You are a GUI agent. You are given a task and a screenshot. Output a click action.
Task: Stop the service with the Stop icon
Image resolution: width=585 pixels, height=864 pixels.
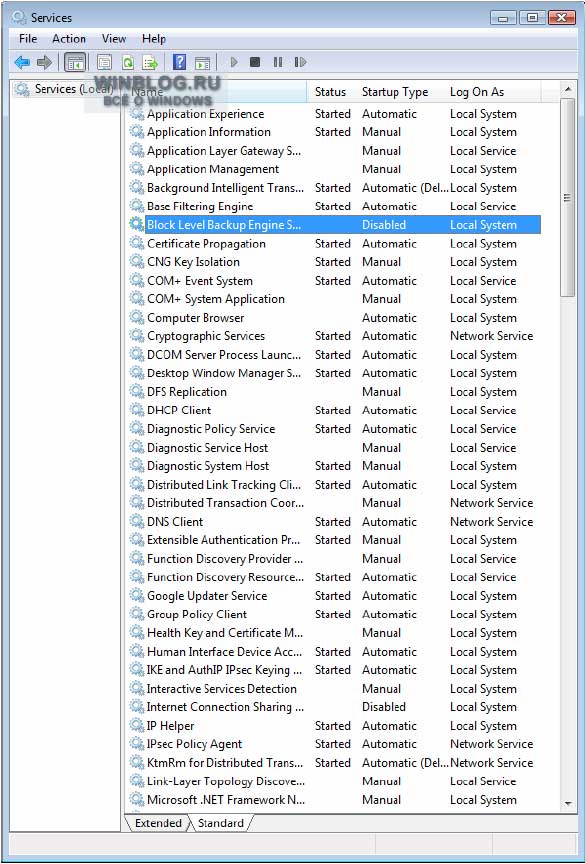[x=254, y=62]
